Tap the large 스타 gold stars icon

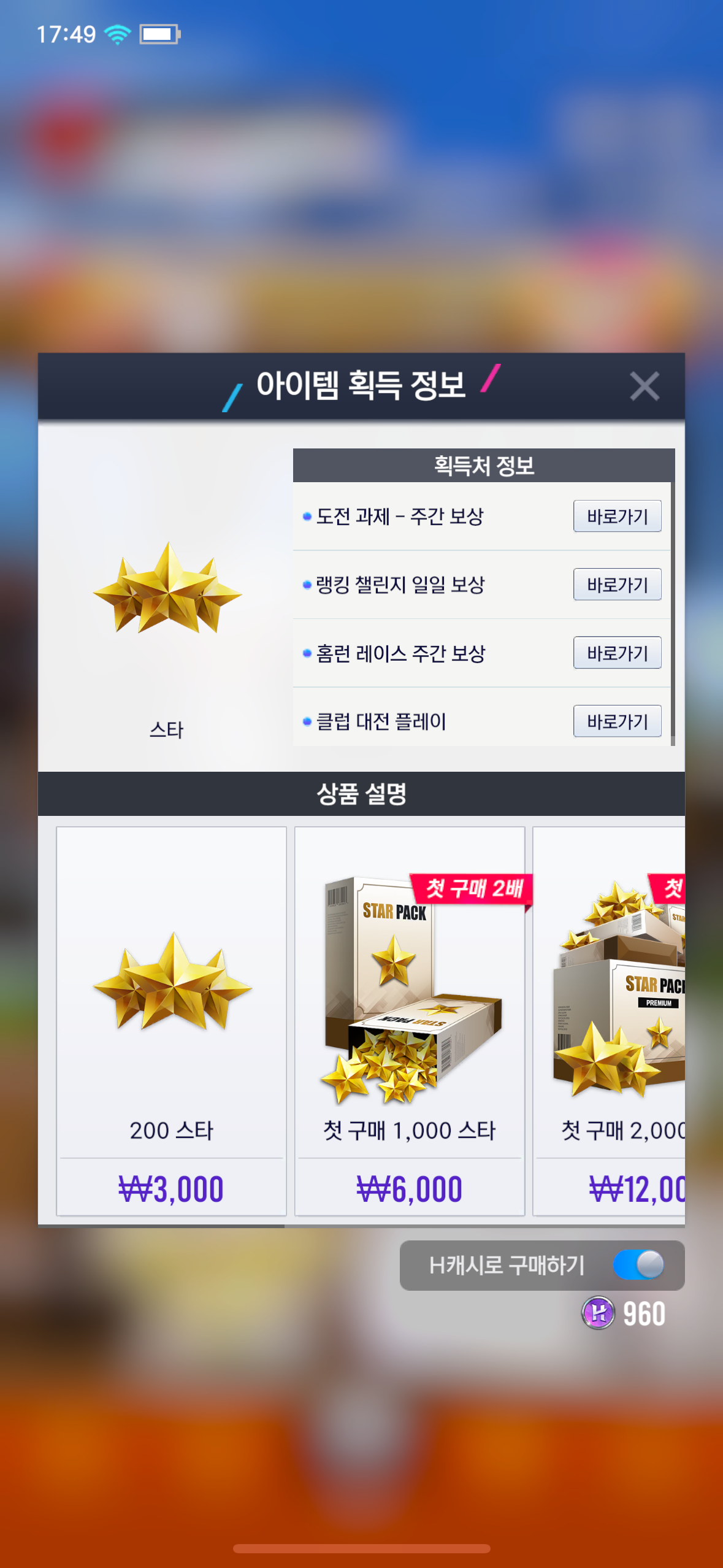(x=167, y=588)
